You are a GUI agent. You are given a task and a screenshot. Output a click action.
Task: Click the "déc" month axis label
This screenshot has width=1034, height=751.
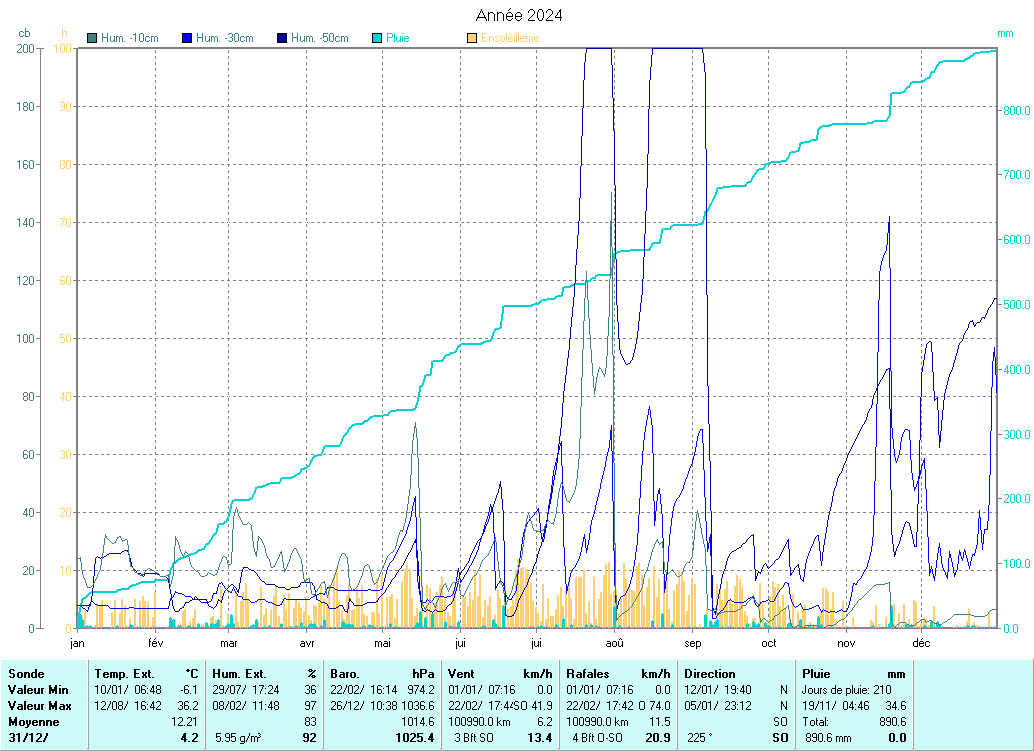click(x=921, y=643)
